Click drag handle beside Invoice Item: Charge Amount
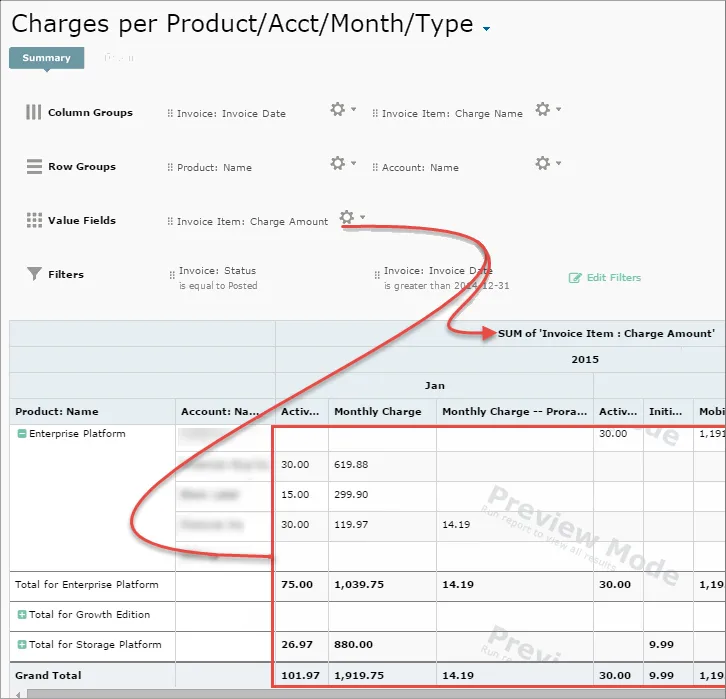Screen dimensions: 726x699 [x=170, y=222]
